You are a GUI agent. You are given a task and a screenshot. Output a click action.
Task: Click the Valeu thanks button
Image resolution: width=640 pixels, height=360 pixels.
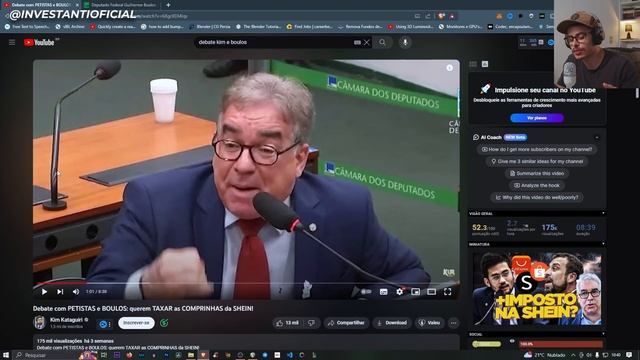click(430, 323)
